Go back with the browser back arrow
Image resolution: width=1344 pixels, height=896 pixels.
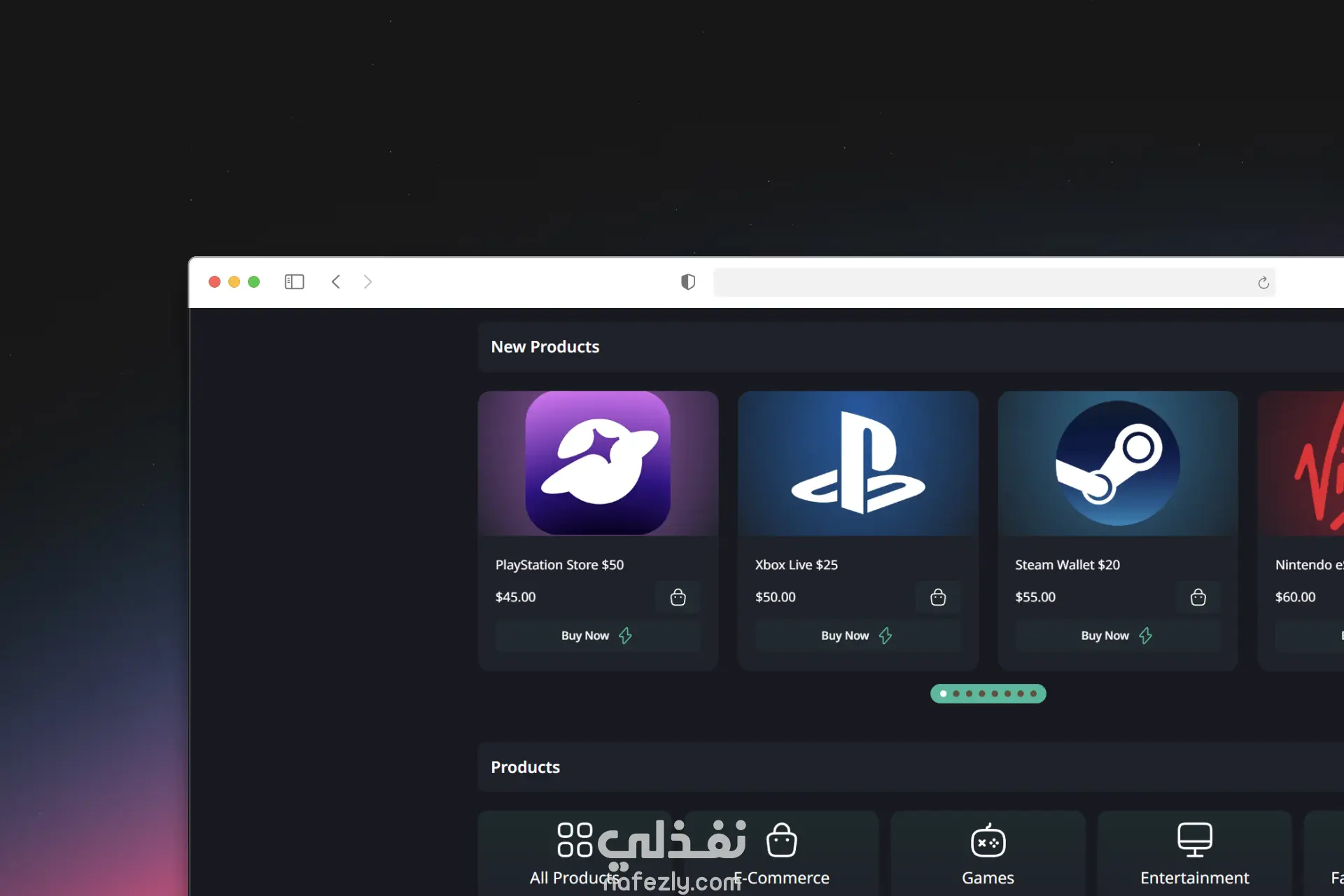[x=336, y=281]
